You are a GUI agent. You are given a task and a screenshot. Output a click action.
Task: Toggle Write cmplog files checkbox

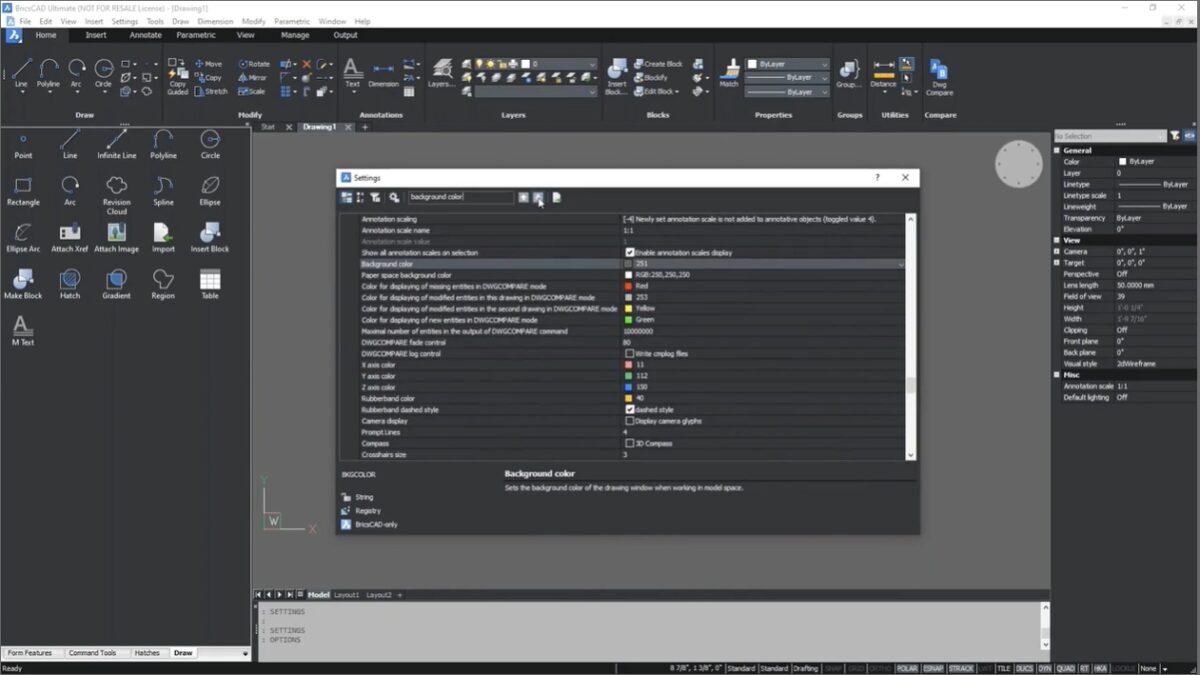coord(630,353)
